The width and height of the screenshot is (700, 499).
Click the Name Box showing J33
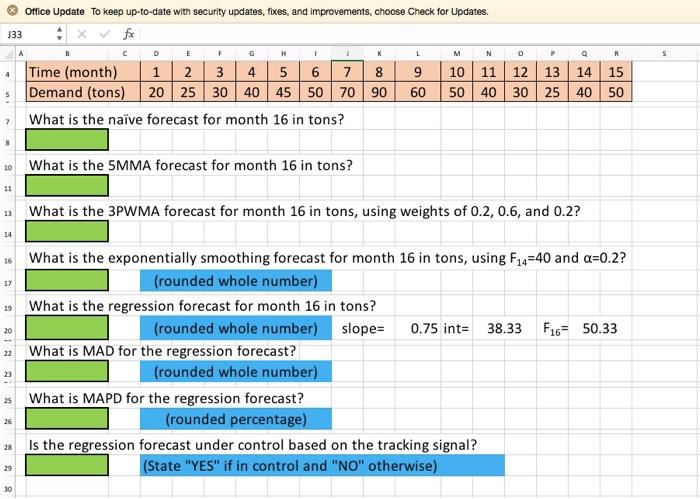[x=27, y=34]
